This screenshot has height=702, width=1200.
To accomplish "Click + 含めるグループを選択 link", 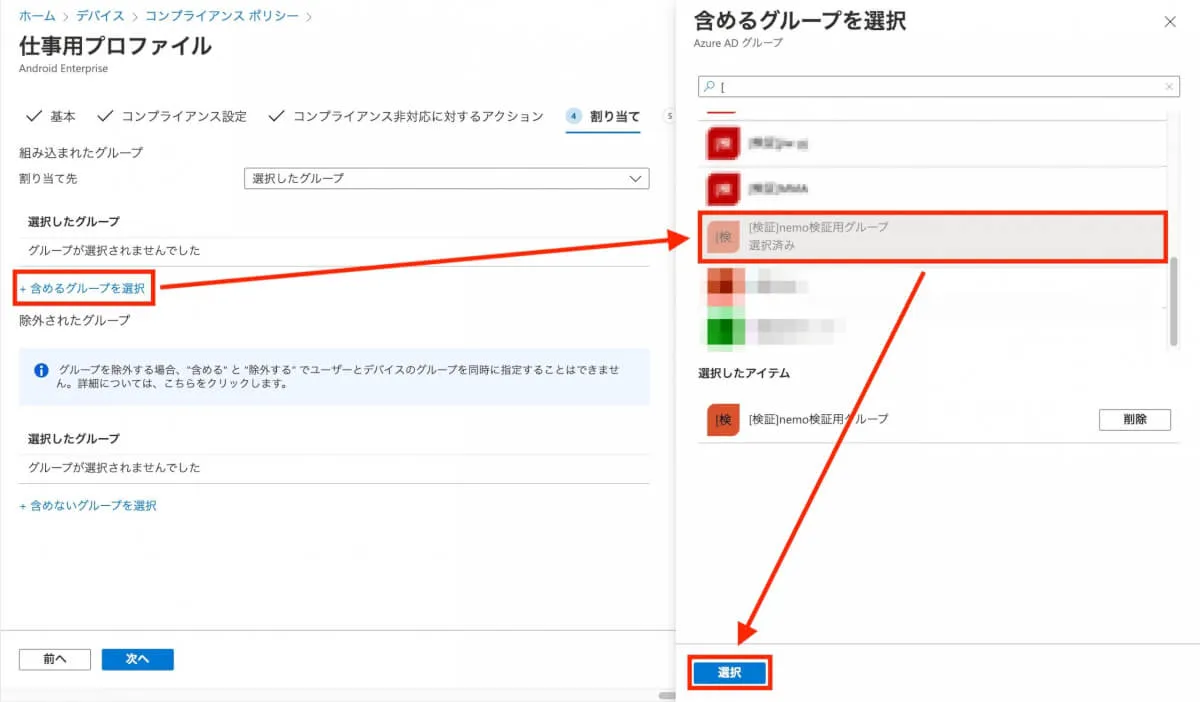I will click(x=83, y=289).
